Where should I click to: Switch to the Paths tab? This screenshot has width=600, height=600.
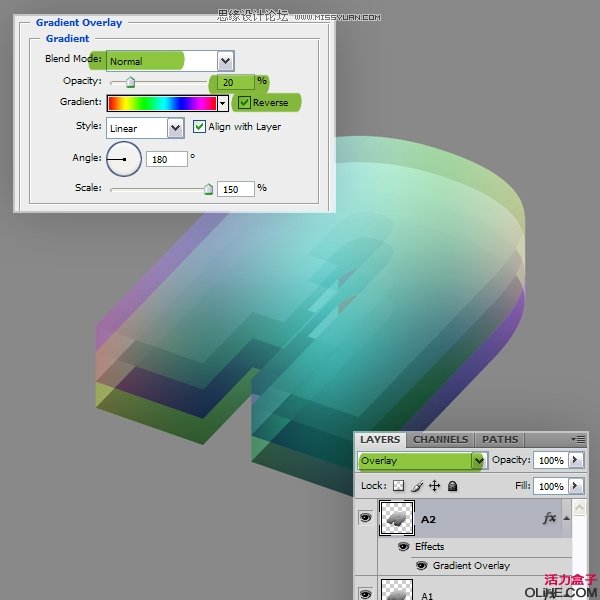500,440
